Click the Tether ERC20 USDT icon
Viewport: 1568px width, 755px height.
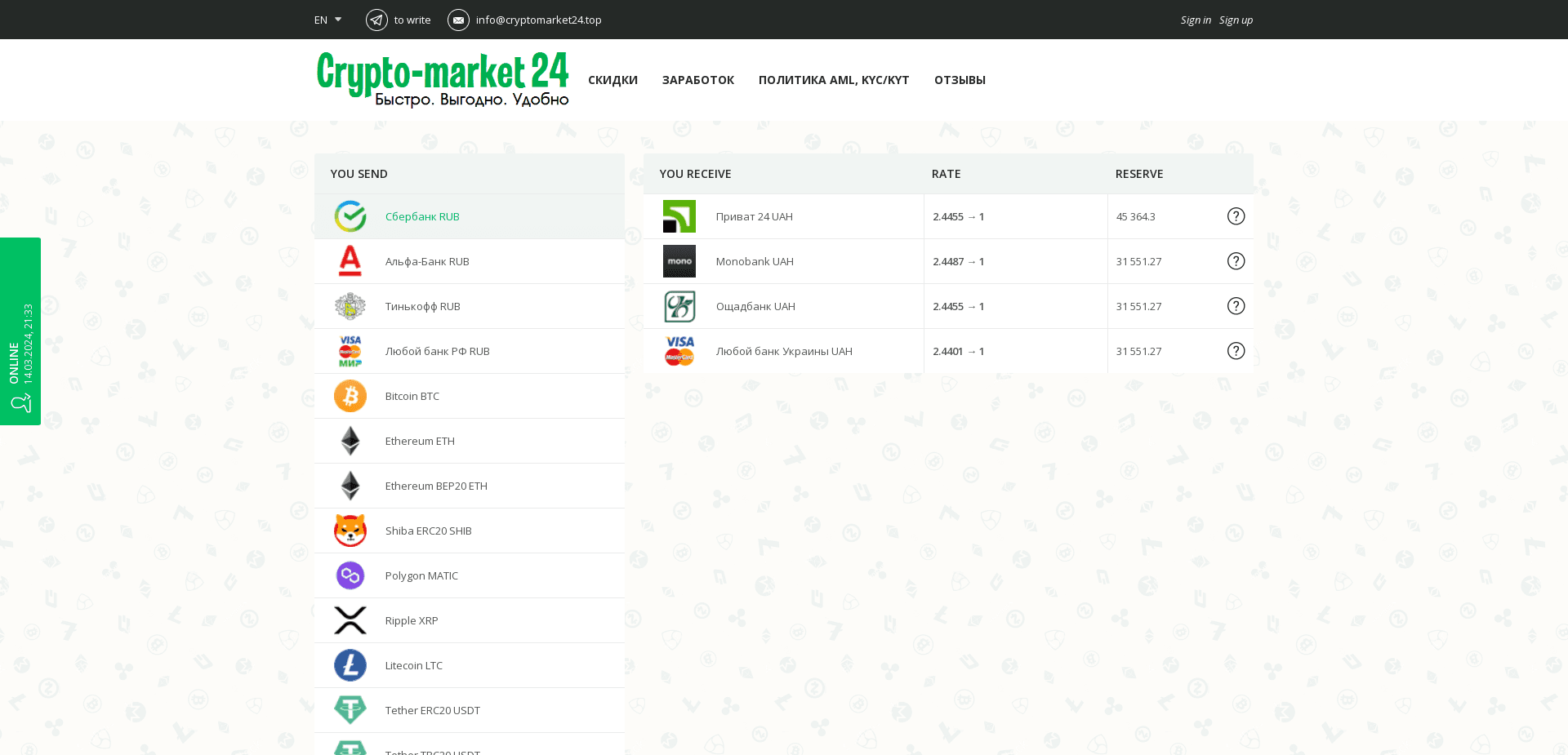(x=350, y=710)
